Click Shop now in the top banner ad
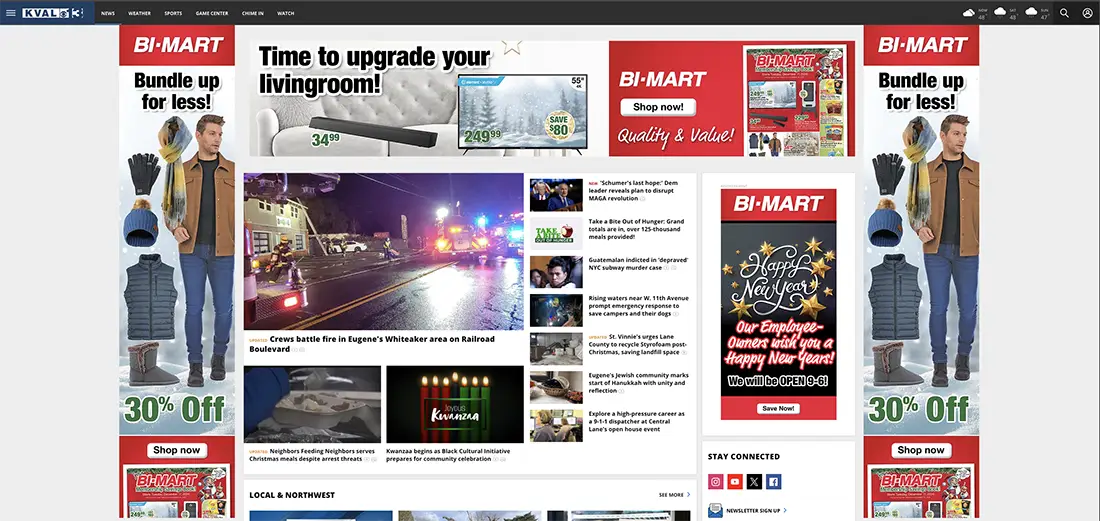1100x521 pixels. (x=657, y=107)
